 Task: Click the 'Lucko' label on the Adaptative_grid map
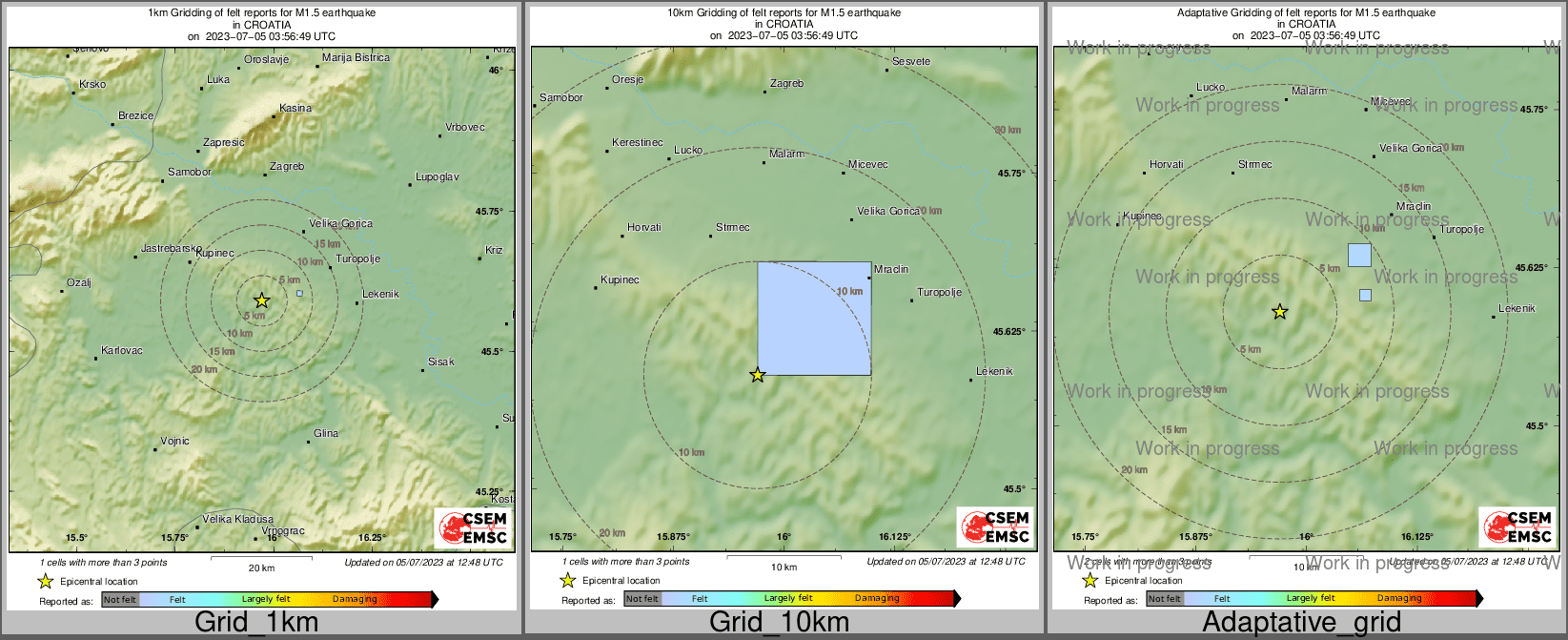(1211, 88)
